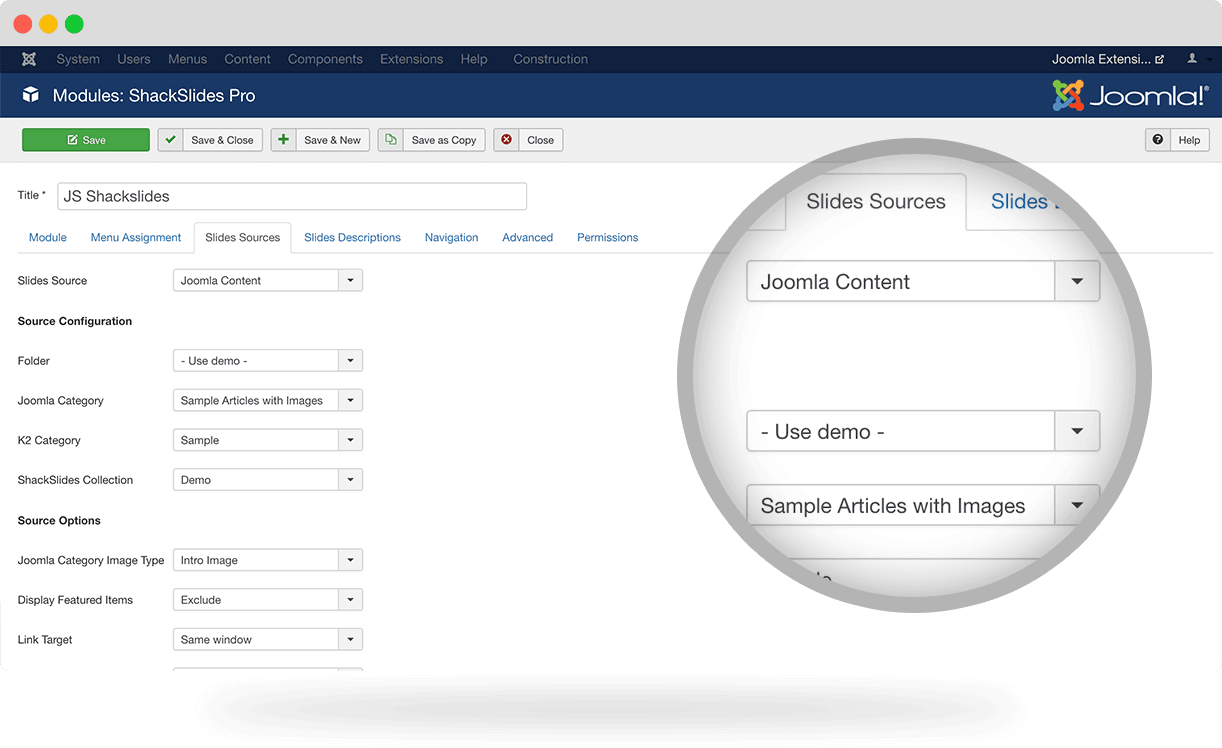
Task: Click the Save & Close checkmark icon
Action: [170, 140]
